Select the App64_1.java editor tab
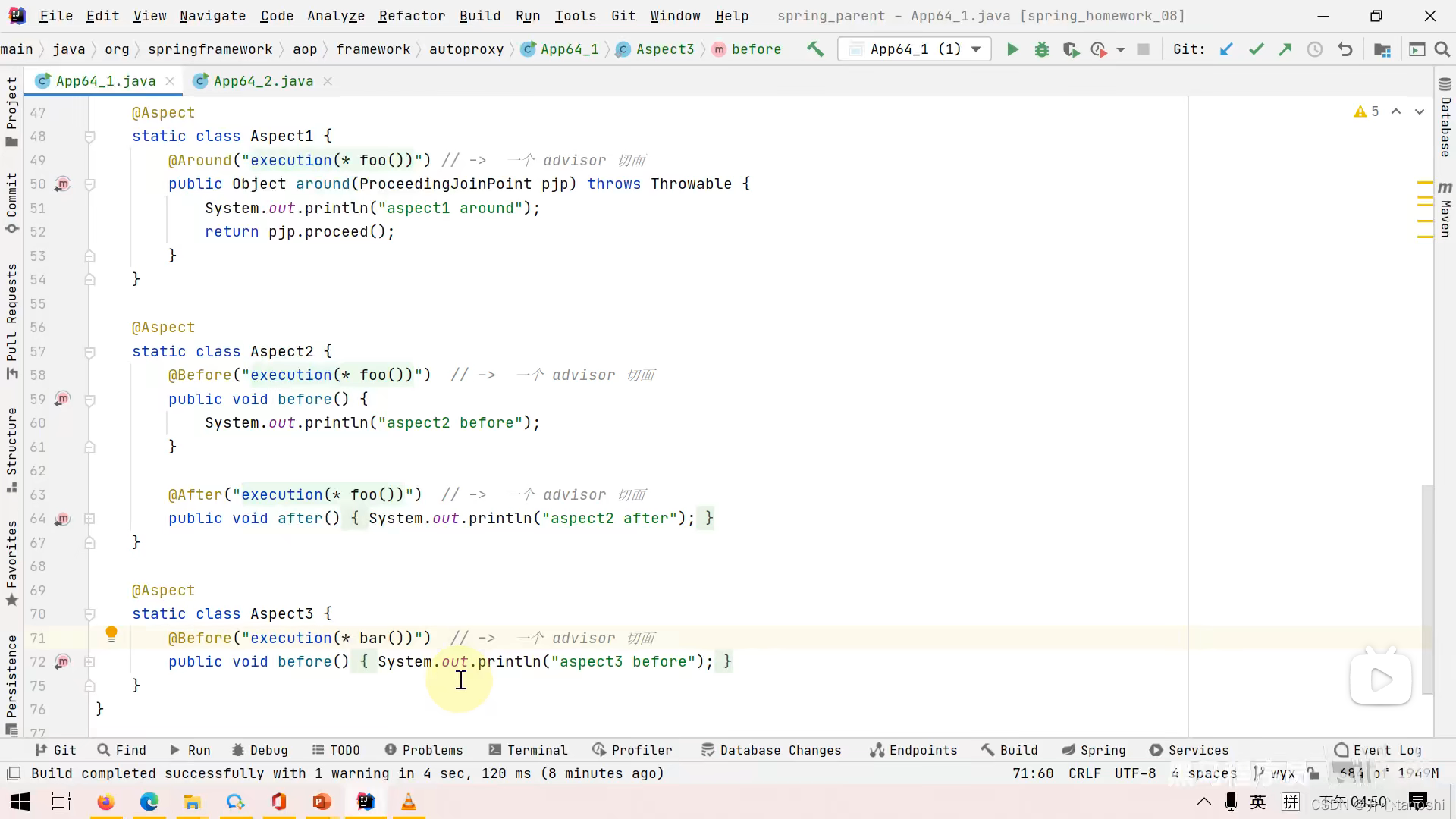 tap(105, 81)
